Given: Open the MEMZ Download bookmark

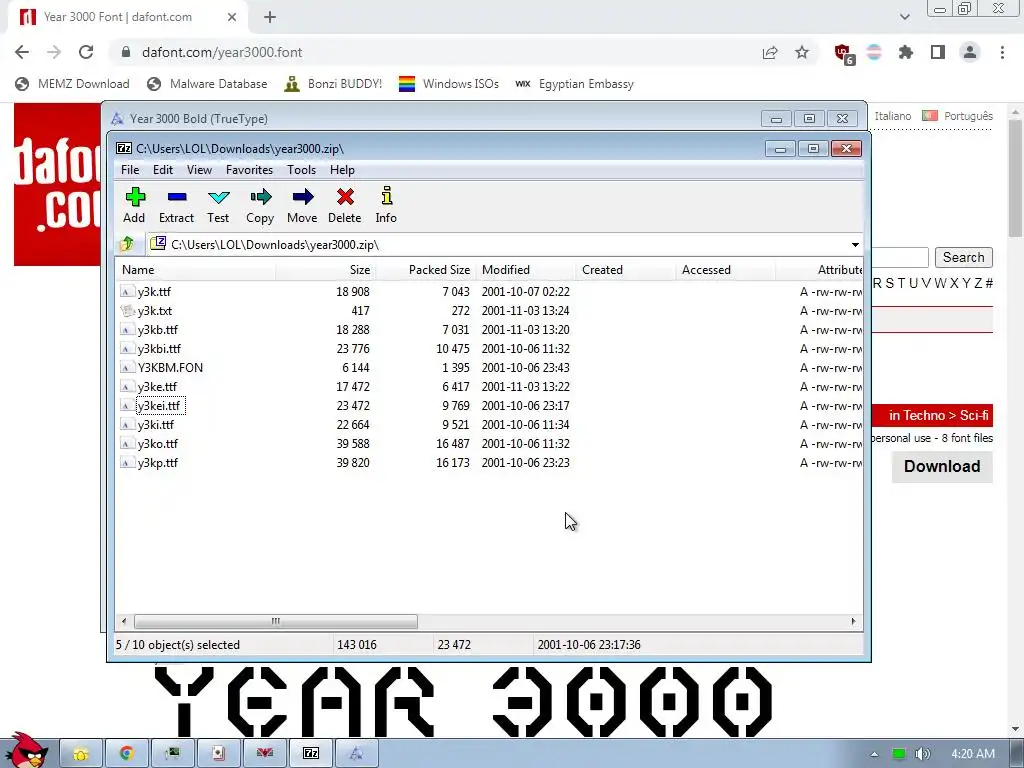Looking at the screenshot, I should [72, 84].
